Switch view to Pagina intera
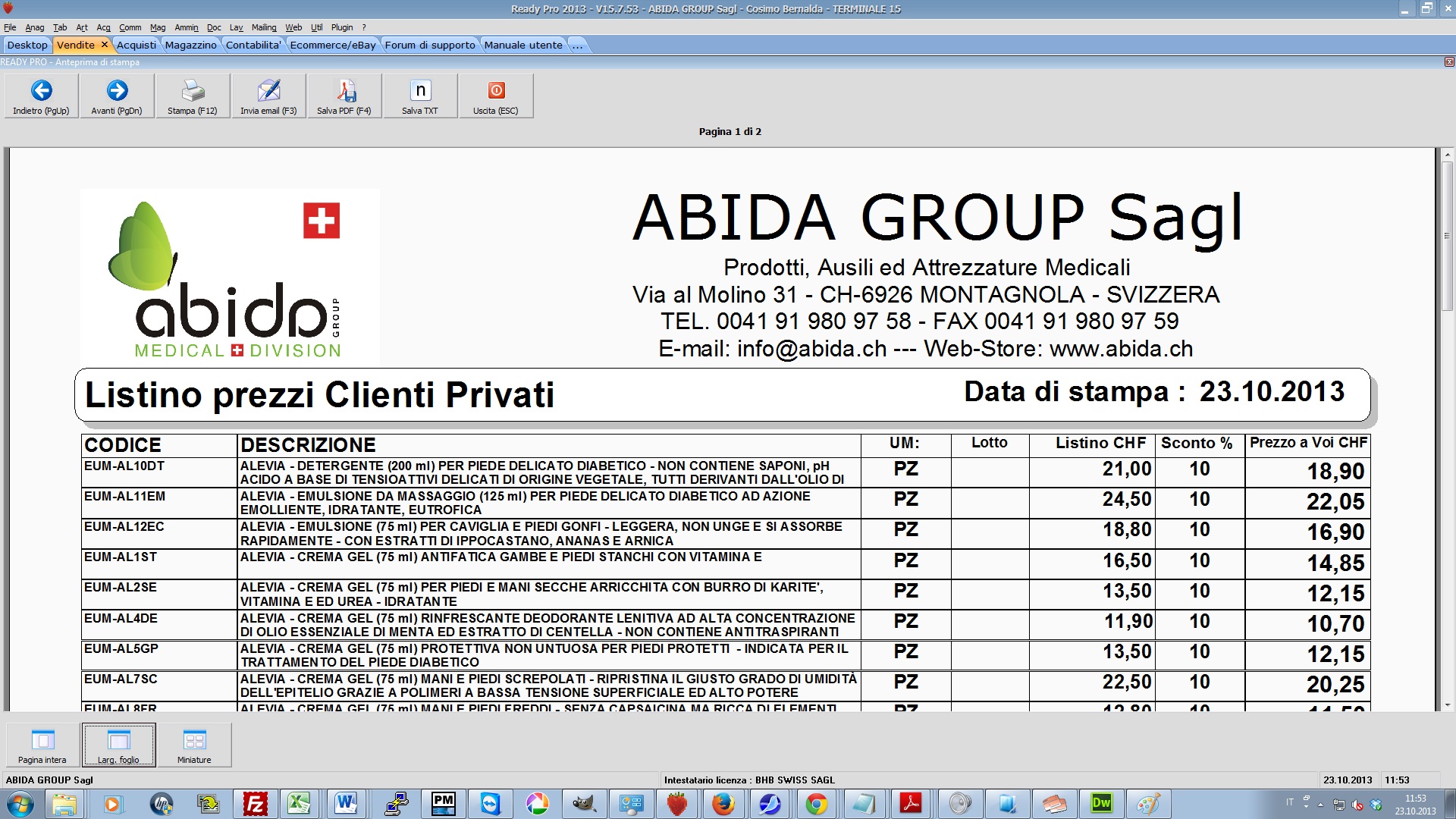 click(42, 745)
